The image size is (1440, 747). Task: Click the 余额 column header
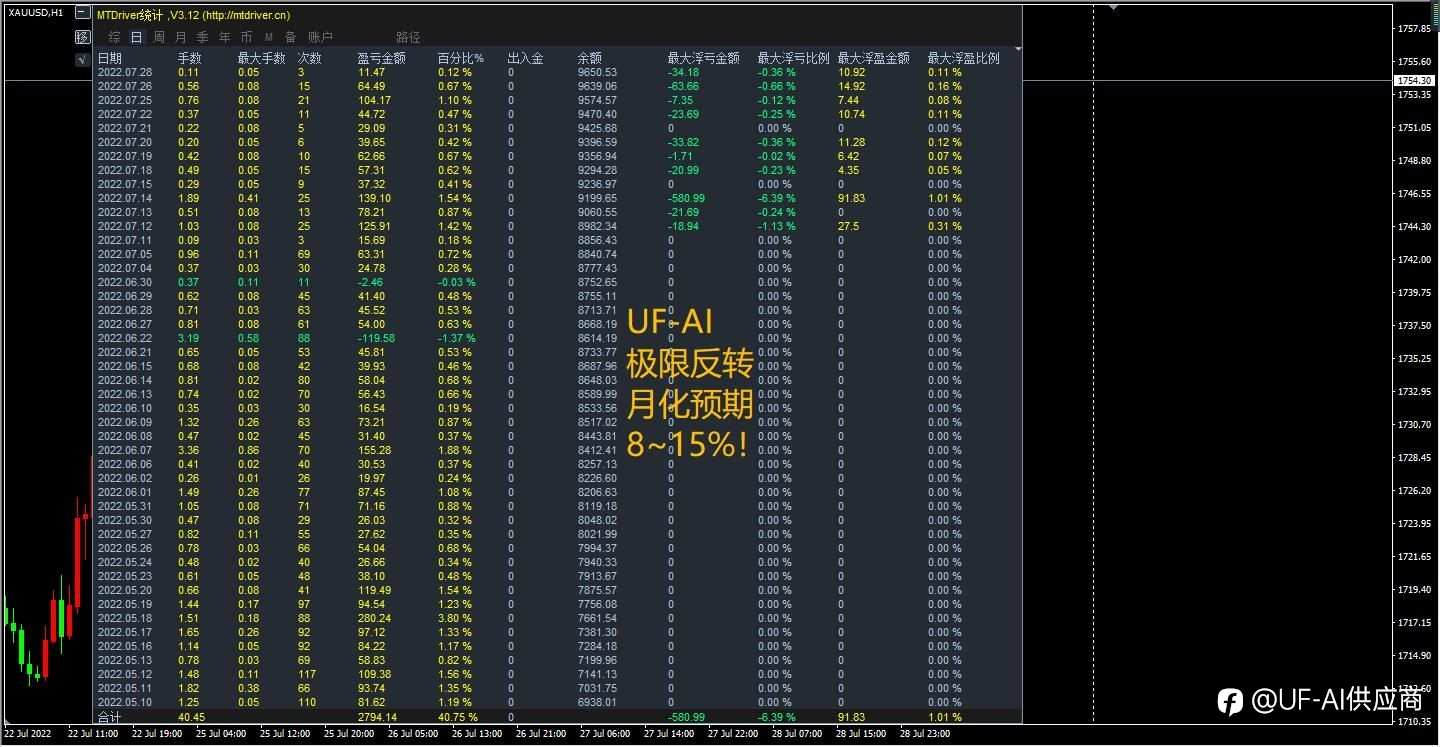tap(589, 58)
